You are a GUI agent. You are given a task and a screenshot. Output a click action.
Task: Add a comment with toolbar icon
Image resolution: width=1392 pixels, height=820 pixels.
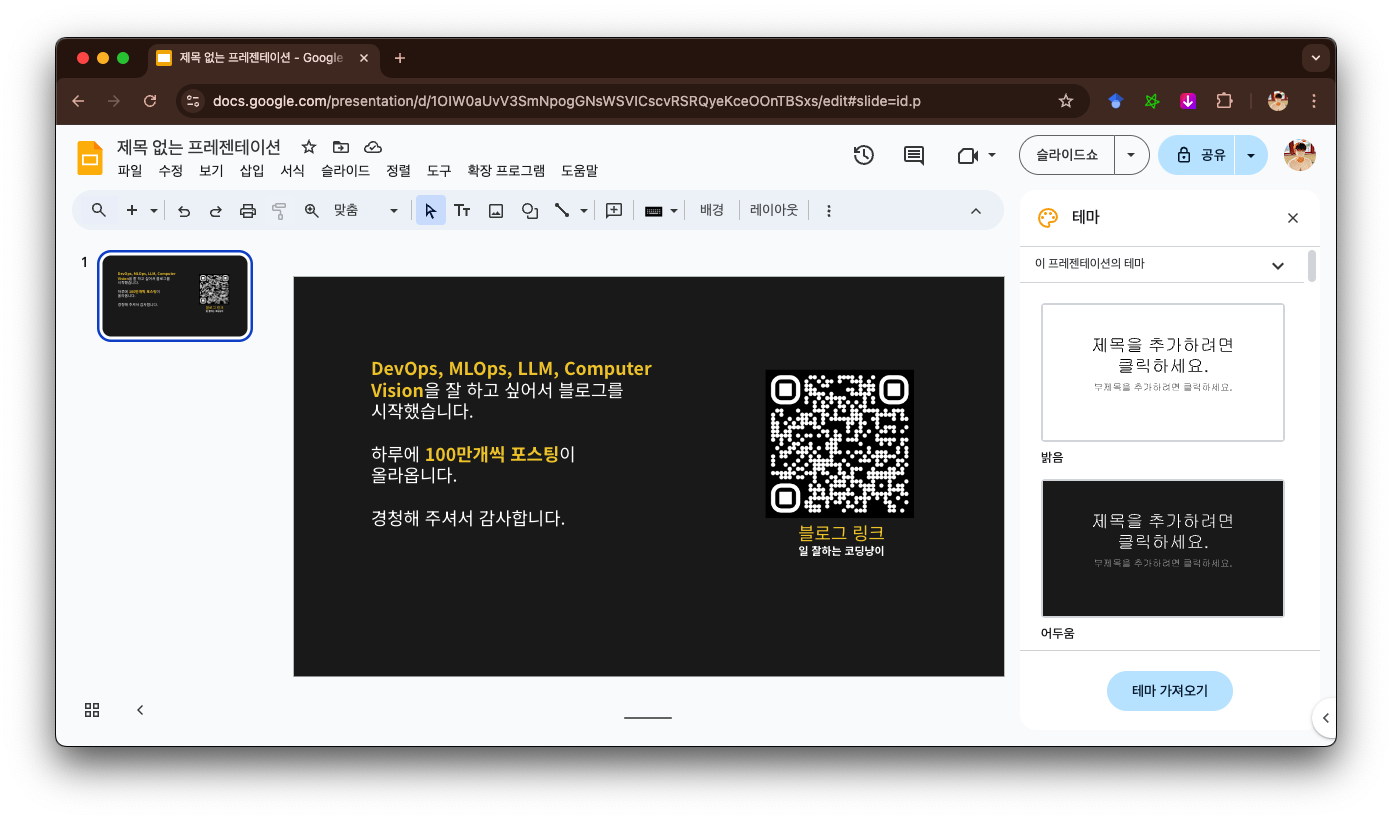(614, 210)
